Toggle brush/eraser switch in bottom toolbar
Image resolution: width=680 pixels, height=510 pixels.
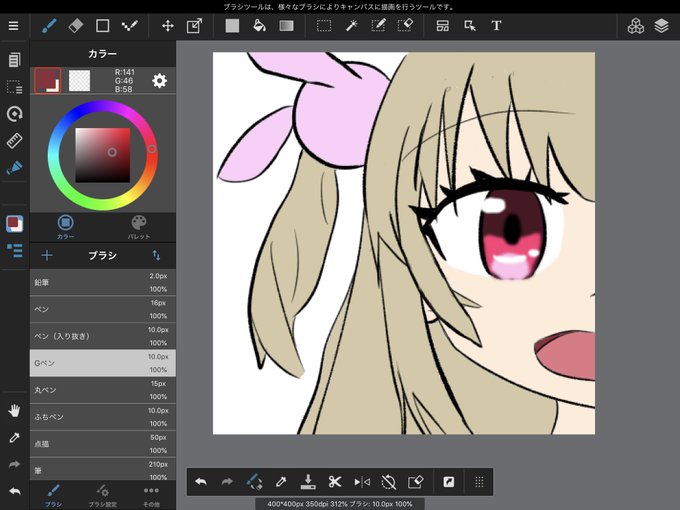254,482
